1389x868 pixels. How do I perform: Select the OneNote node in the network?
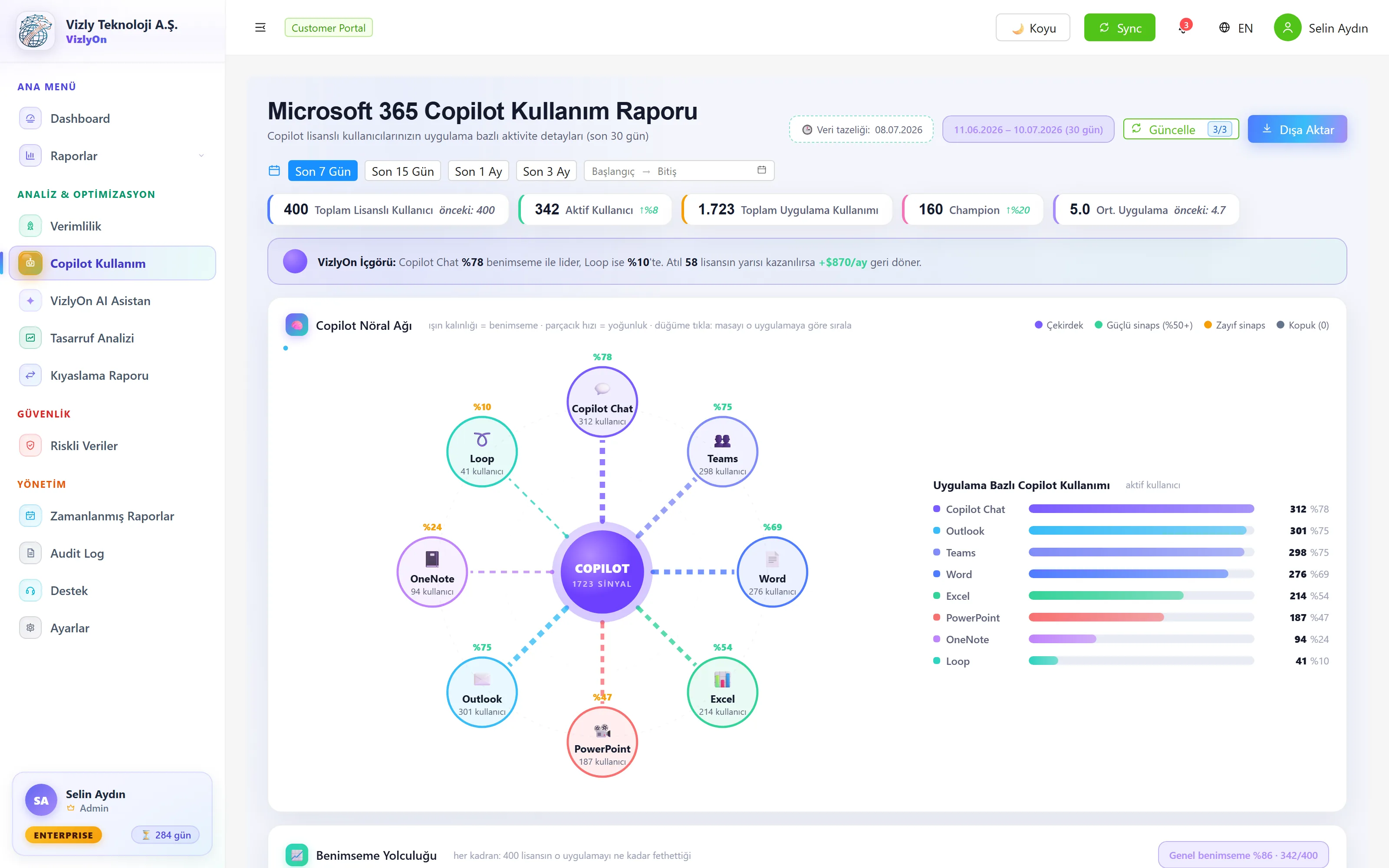[x=432, y=572]
